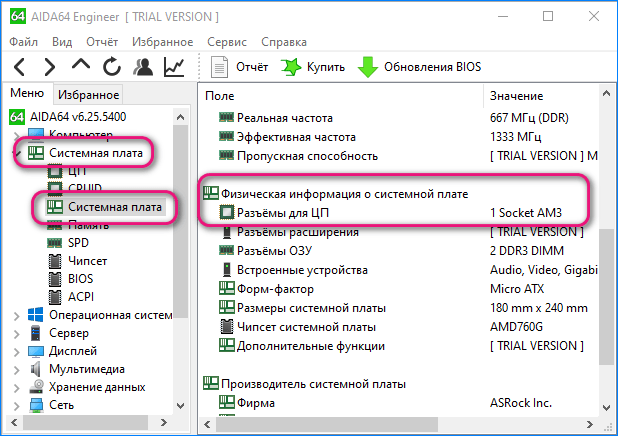Select Хранение данных in the tree

tap(97, 387)
